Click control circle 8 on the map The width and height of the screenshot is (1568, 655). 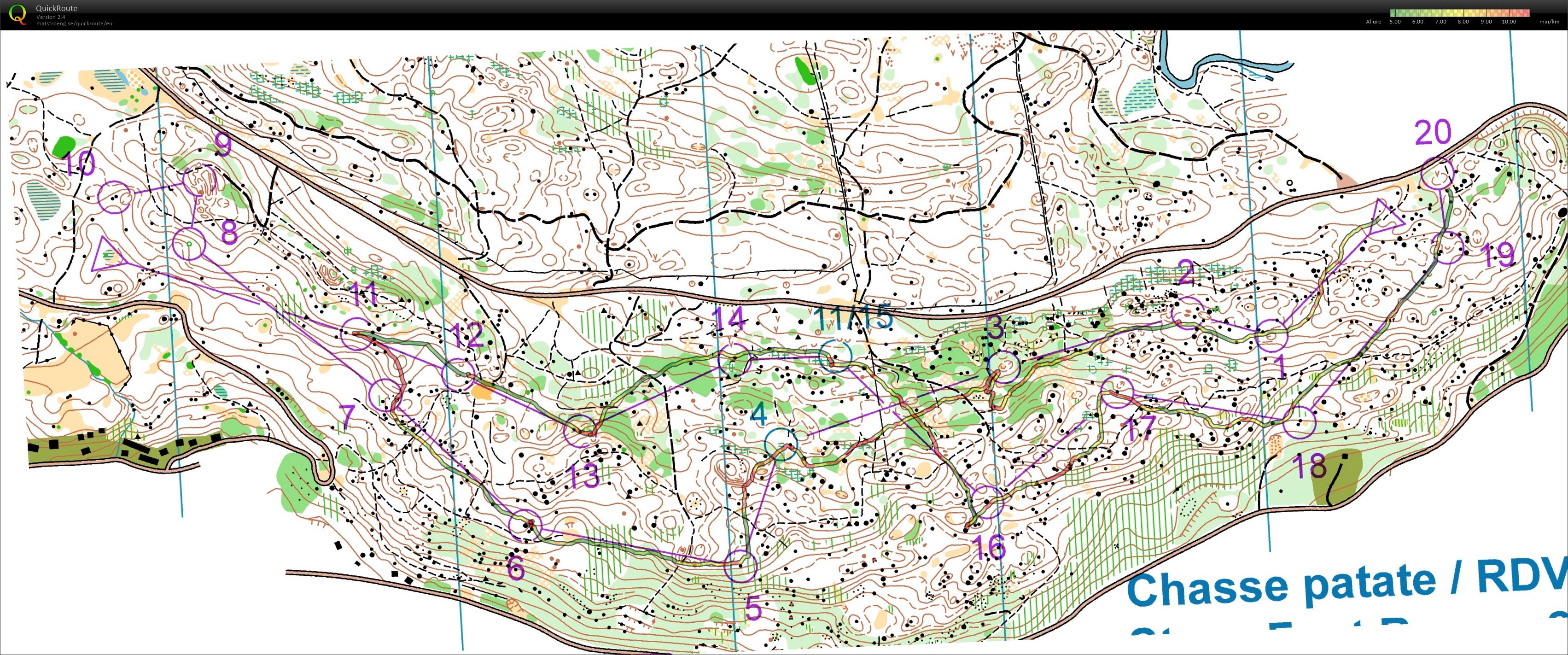[189, 244]
